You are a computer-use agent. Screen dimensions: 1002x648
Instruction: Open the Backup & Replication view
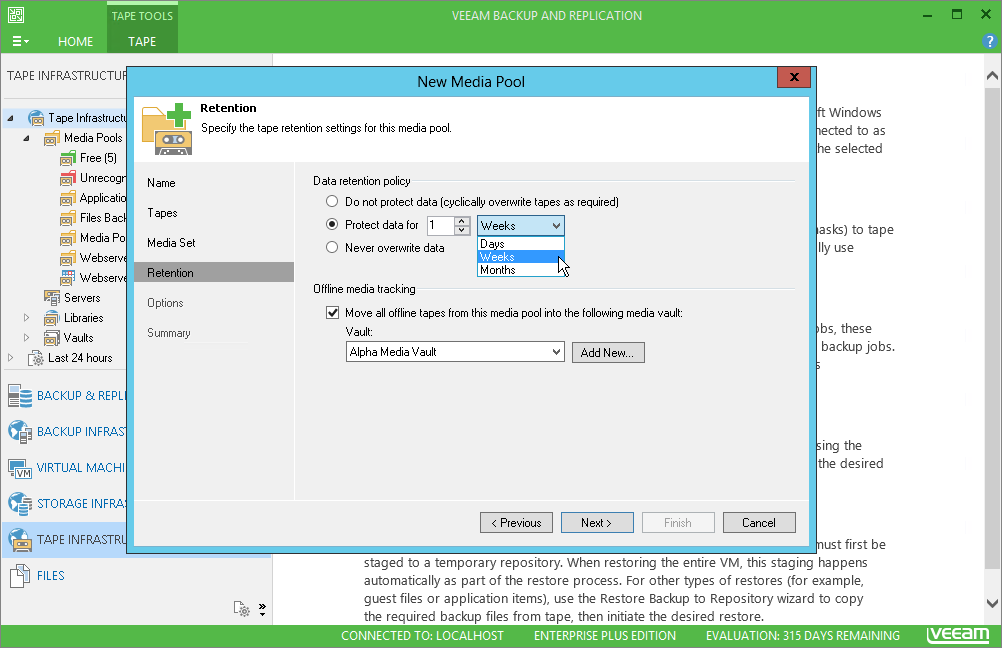pyautogui.click(x=60, y=396)
